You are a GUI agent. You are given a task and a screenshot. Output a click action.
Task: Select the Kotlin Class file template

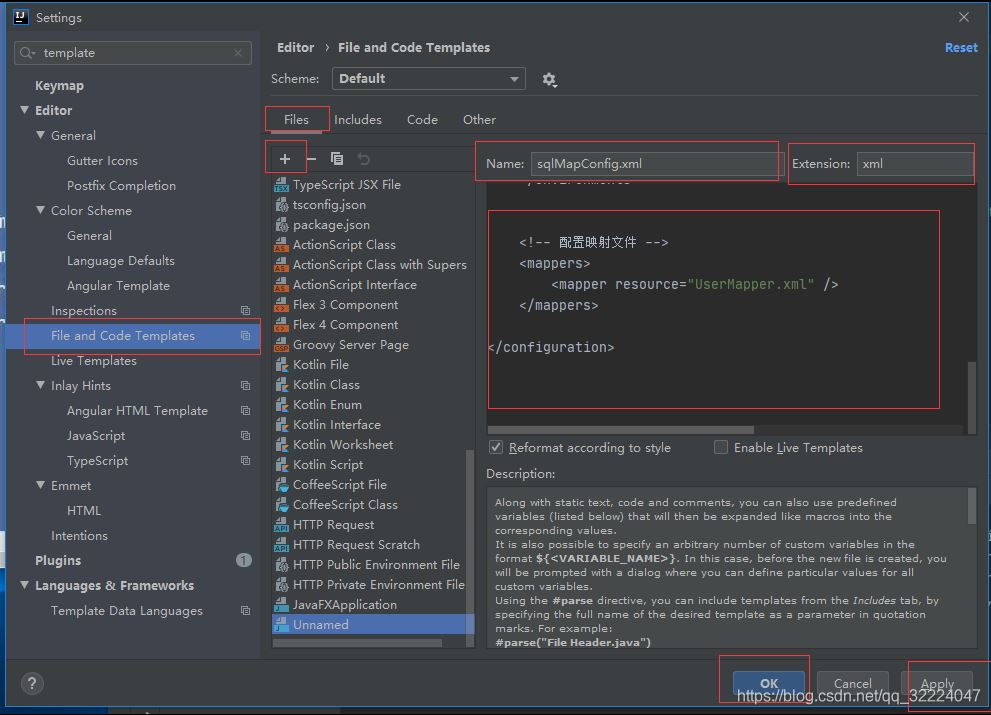(326, 385)
